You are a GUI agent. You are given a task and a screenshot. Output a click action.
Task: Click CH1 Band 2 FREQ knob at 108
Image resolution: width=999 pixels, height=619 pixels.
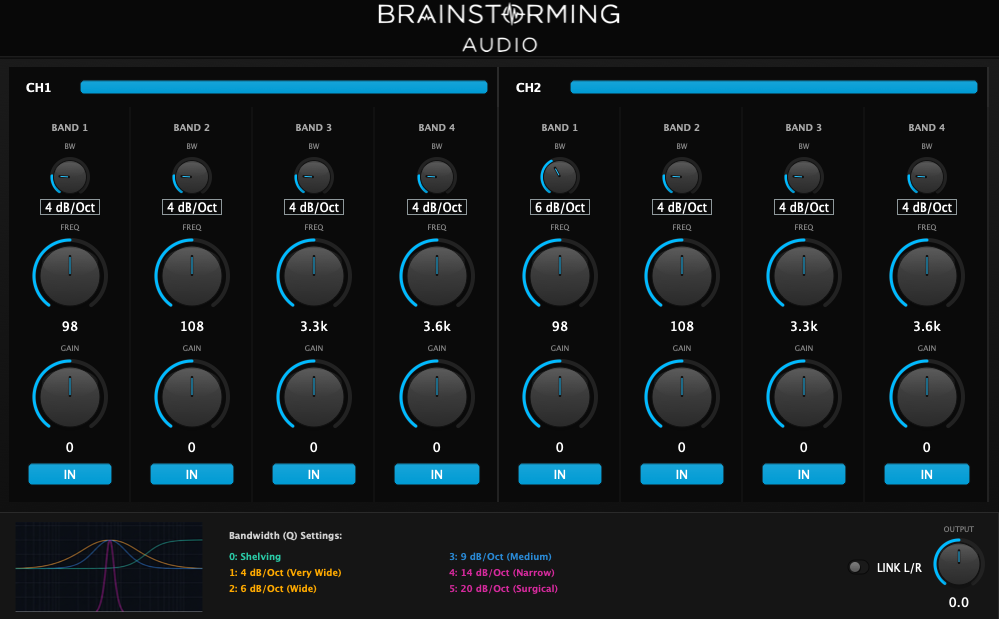(x=192, y=276)
